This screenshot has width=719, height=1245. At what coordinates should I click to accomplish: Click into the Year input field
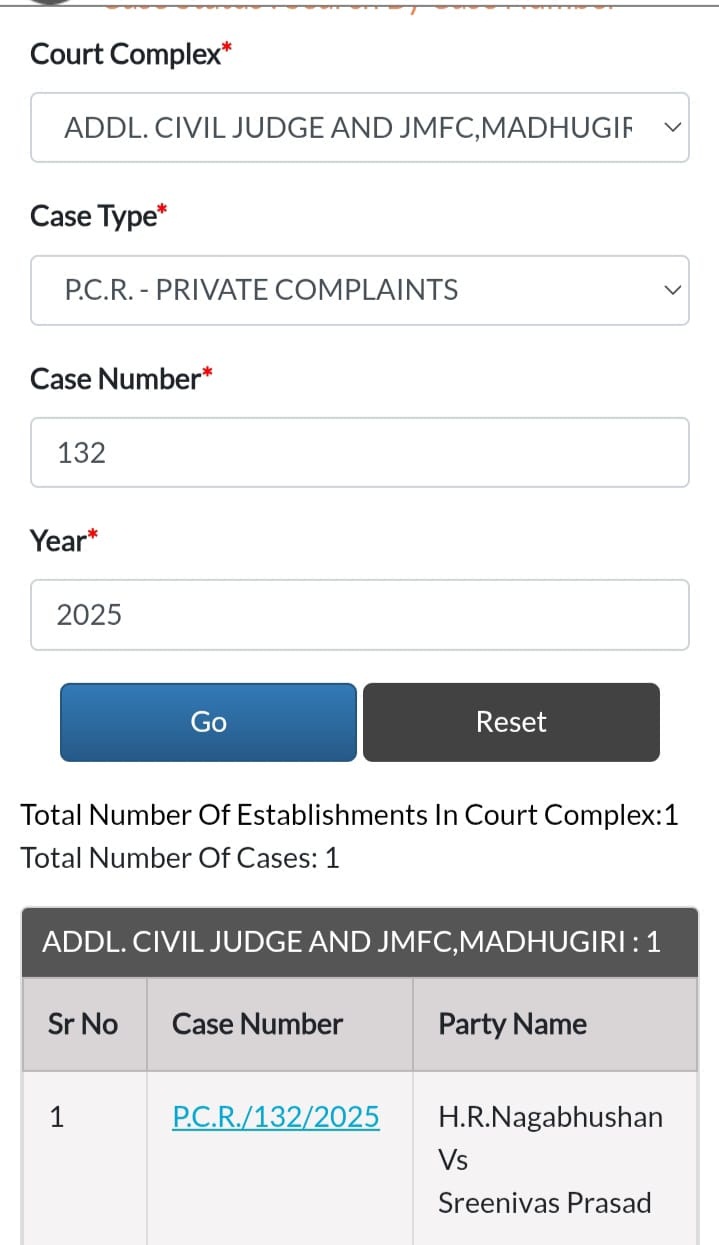click(x=359, y=615)
